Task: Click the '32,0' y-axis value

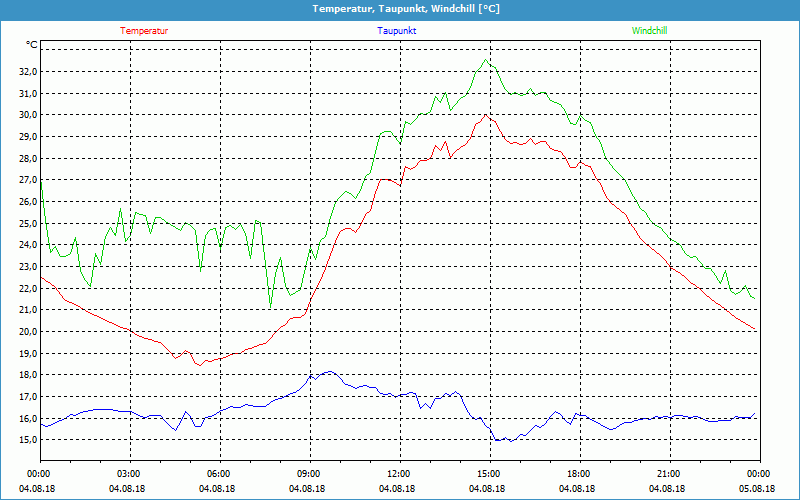Action: 28,72
